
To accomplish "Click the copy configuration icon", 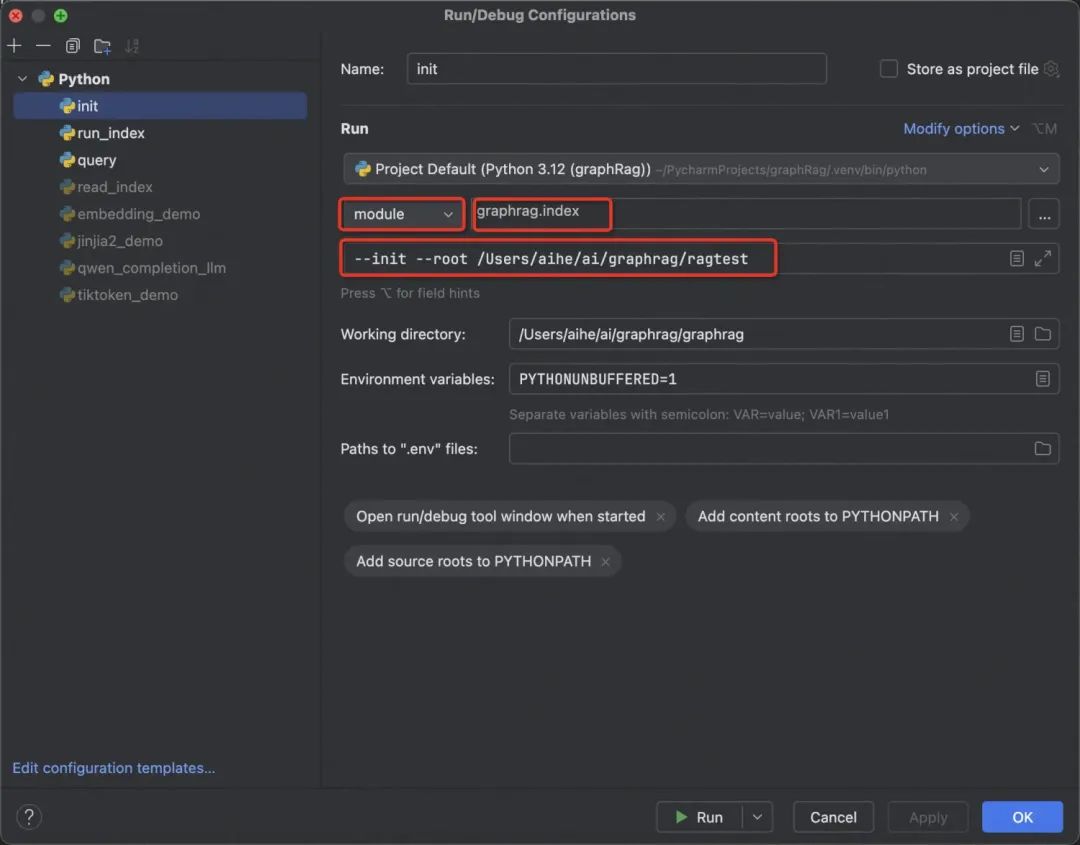I will (73, 46).
